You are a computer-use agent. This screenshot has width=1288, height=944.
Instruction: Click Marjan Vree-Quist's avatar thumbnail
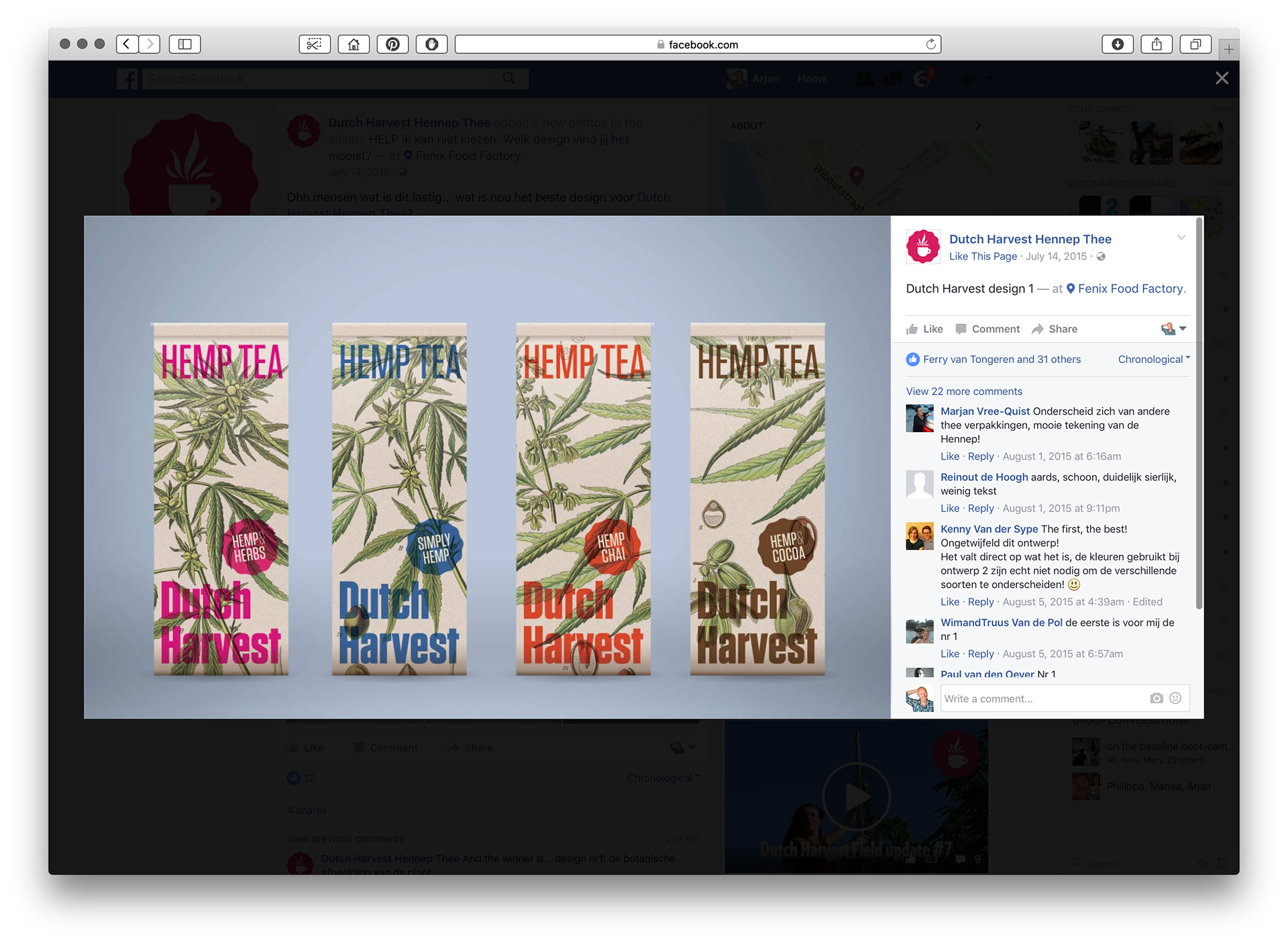tap(920, 419)
